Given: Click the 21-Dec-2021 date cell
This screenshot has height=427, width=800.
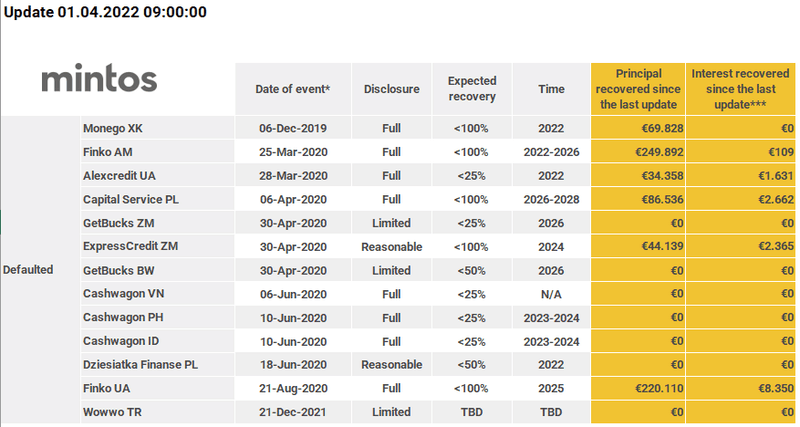Looking at the screenshot, I should coord(292,411).
